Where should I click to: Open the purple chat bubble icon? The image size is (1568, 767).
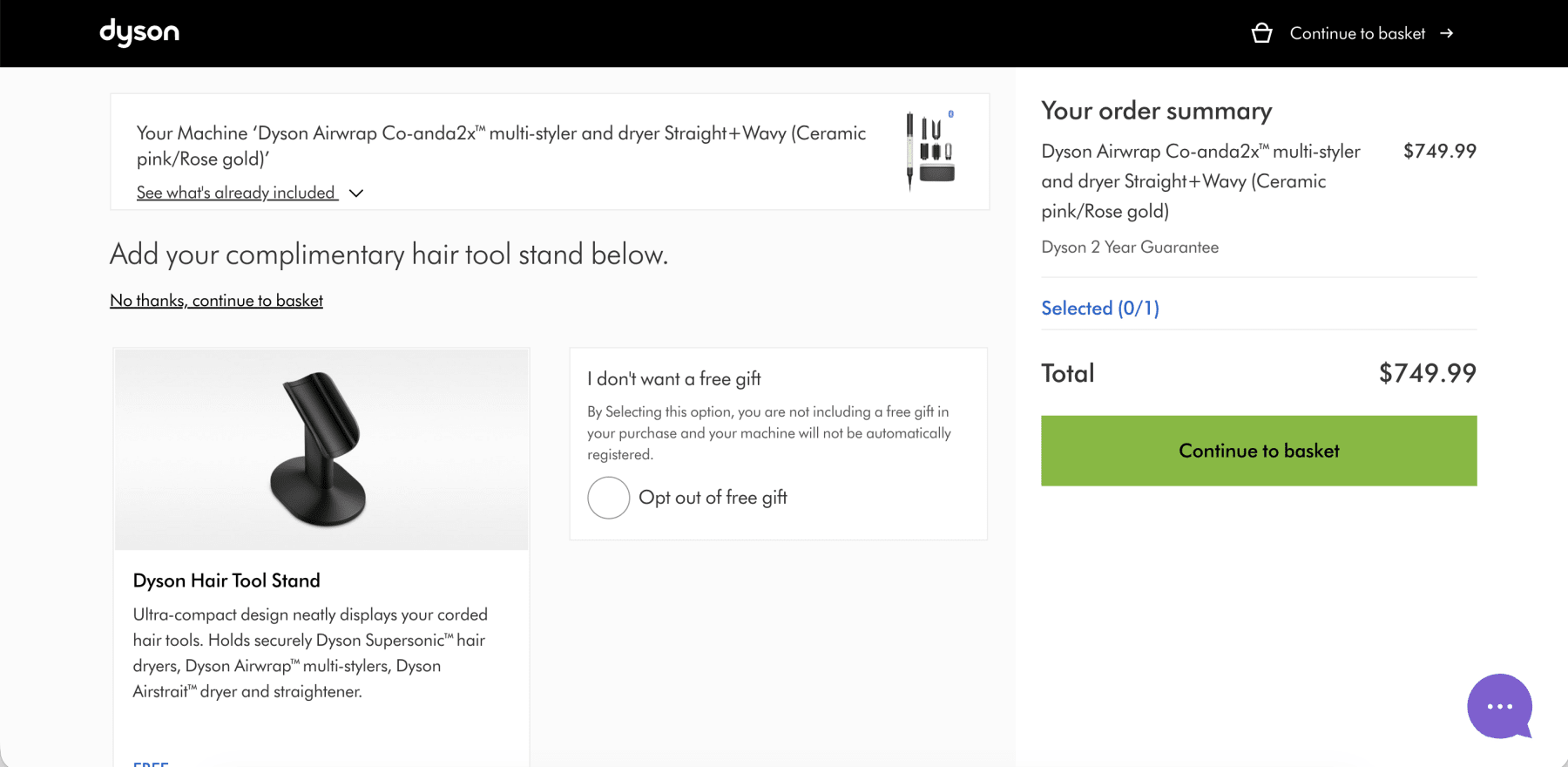click(1499, 706)
